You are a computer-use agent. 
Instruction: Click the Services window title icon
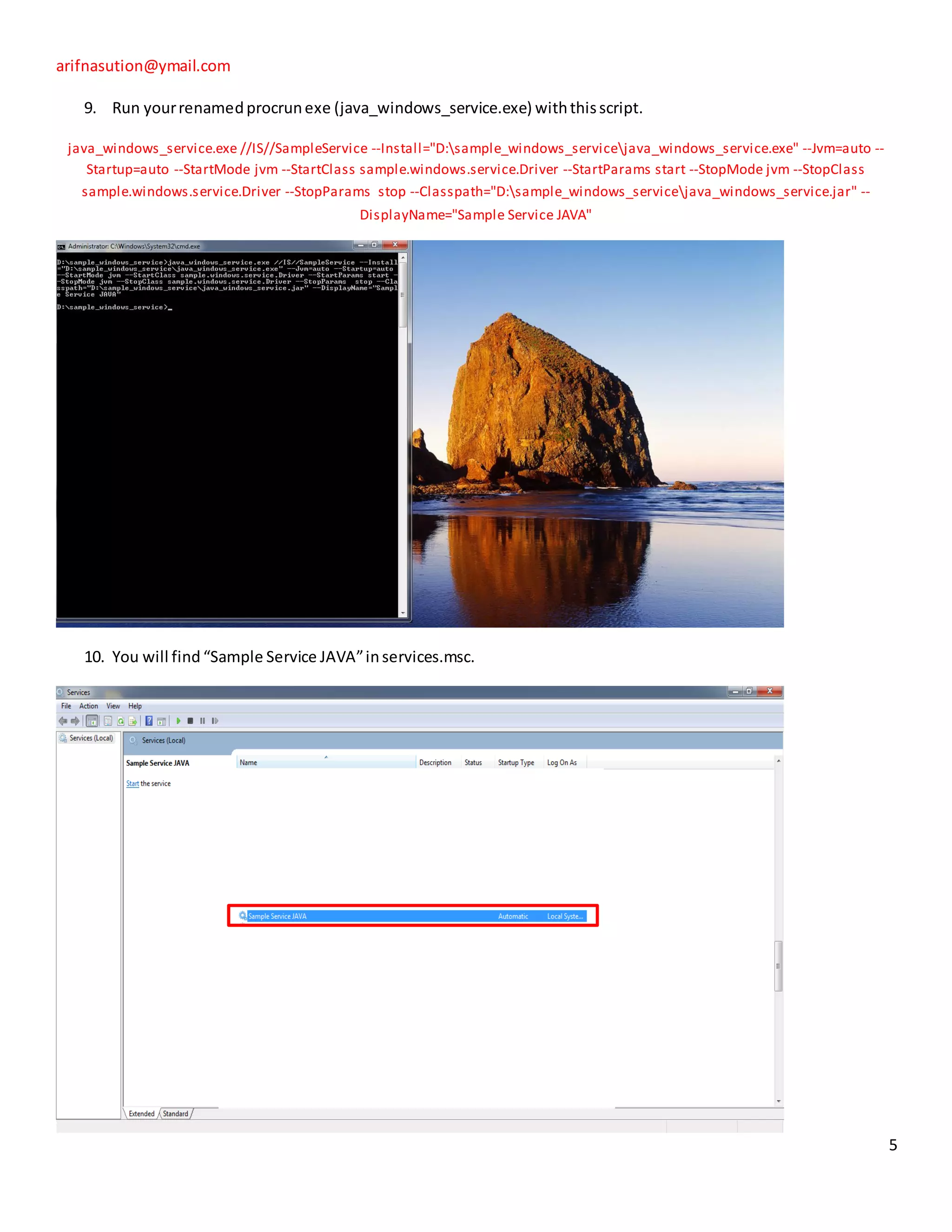[60, 692]
